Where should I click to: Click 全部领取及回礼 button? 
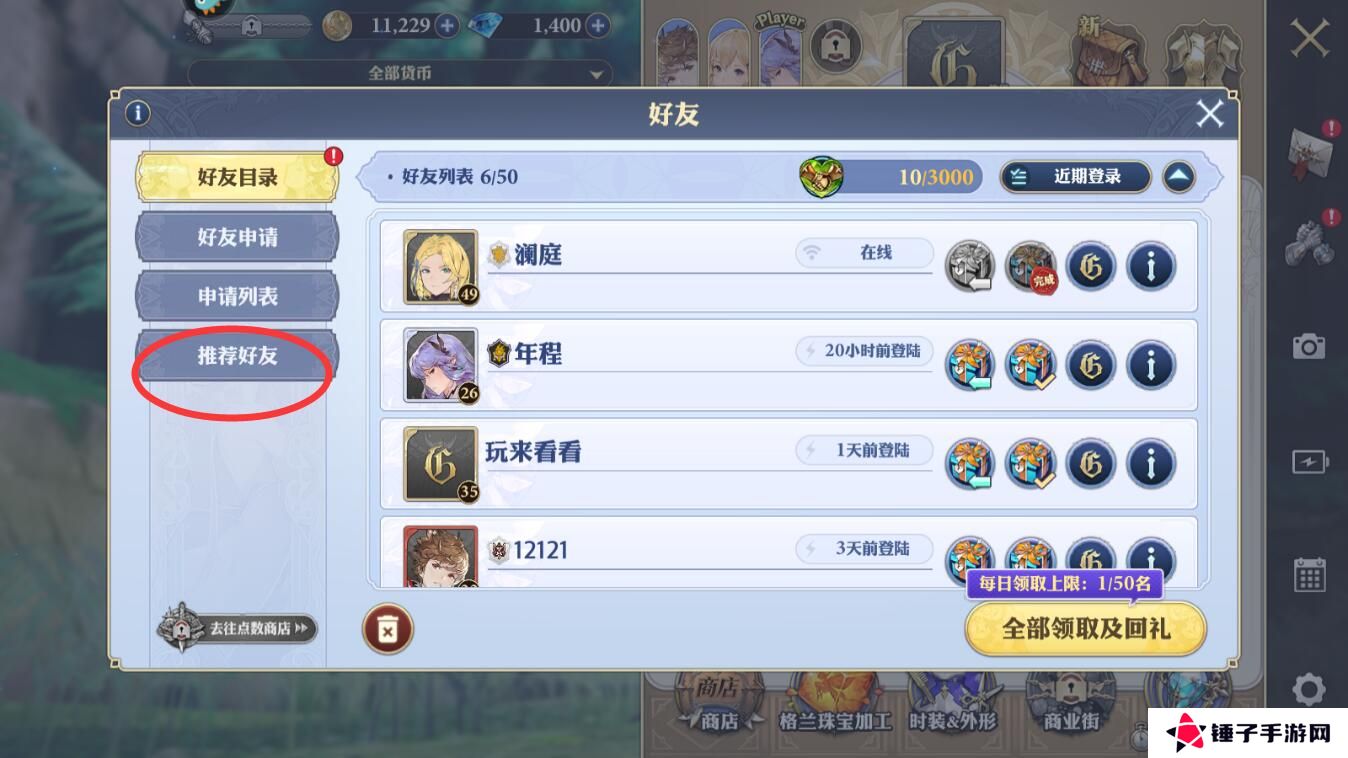1086,628
